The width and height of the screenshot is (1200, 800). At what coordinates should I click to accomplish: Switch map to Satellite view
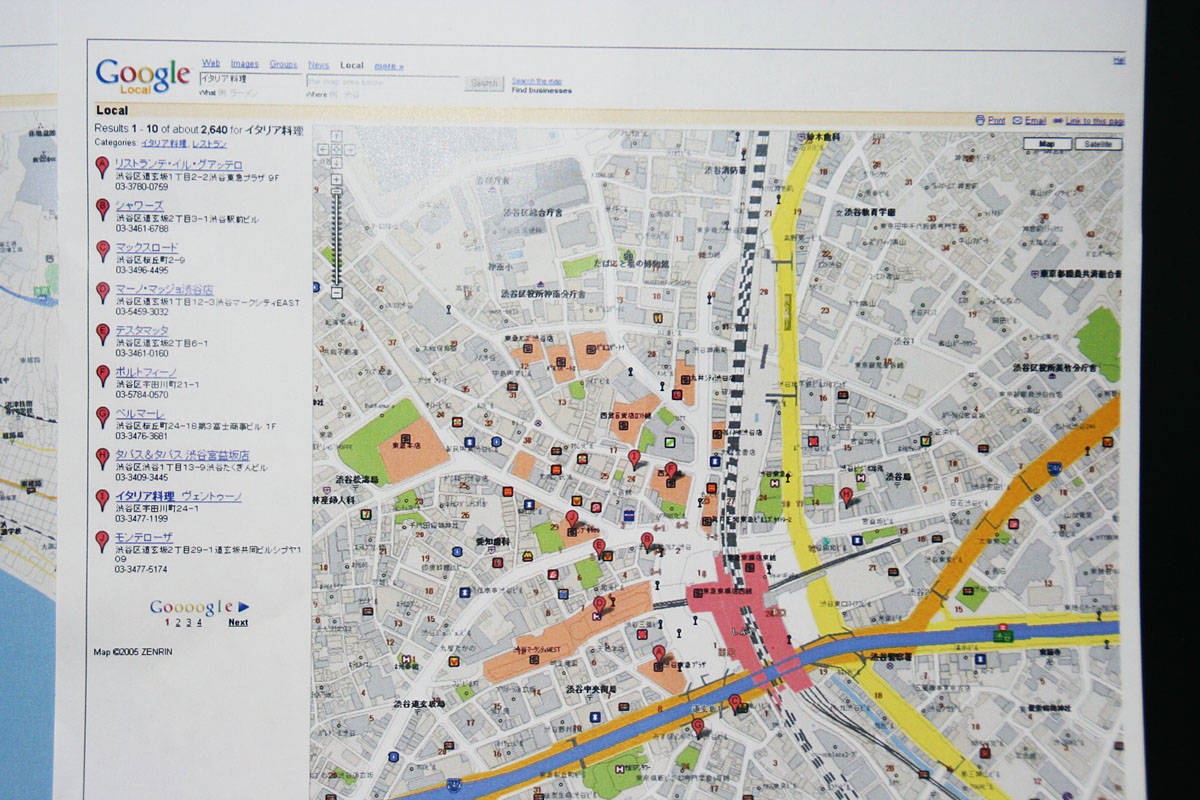[x=1099, y=144]
